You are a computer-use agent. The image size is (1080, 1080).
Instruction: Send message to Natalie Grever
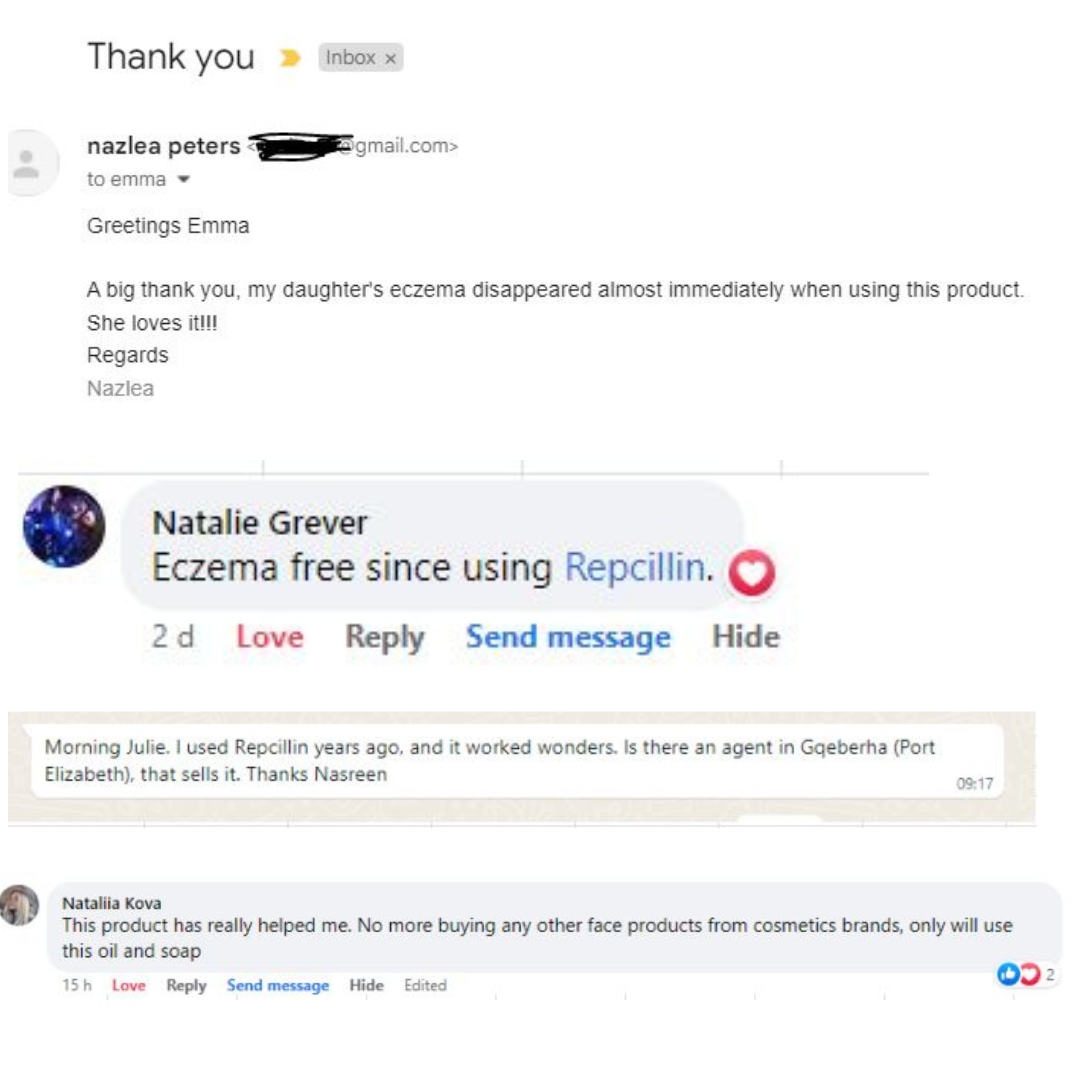[568, 637]
